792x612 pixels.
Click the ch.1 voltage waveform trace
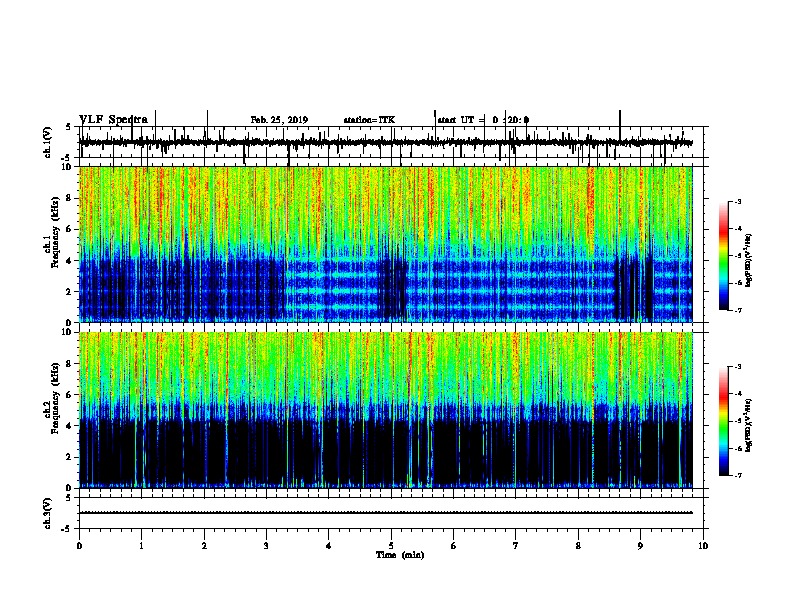386,142
